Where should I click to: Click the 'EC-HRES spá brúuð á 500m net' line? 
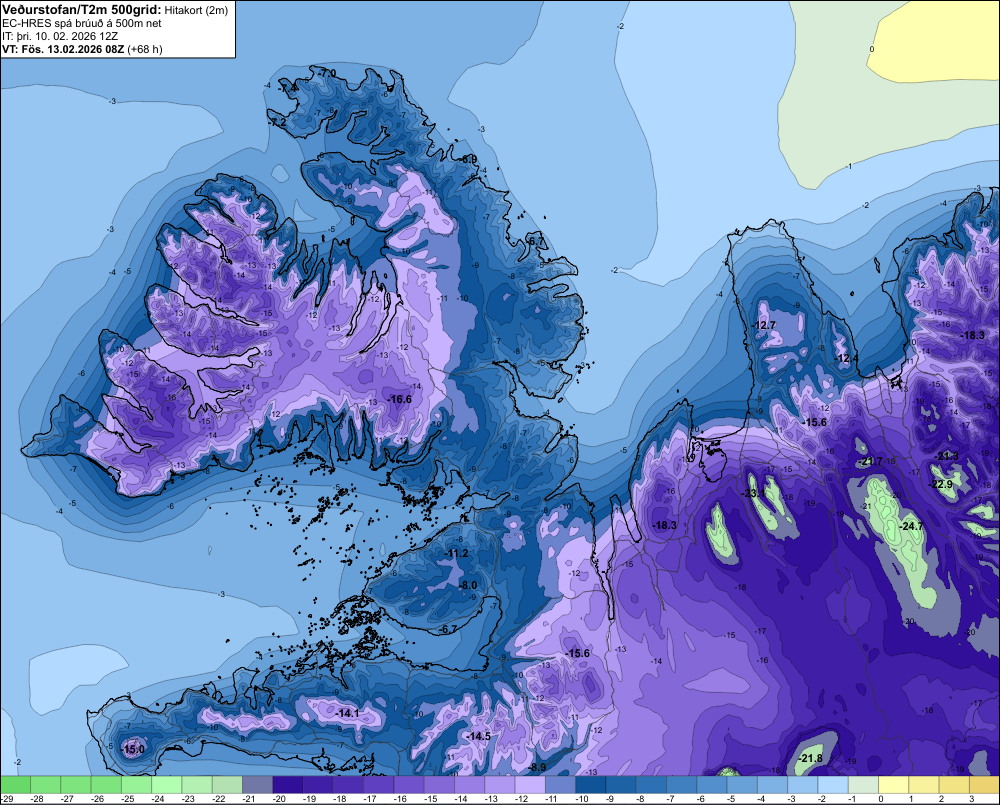tap(82, 23)
